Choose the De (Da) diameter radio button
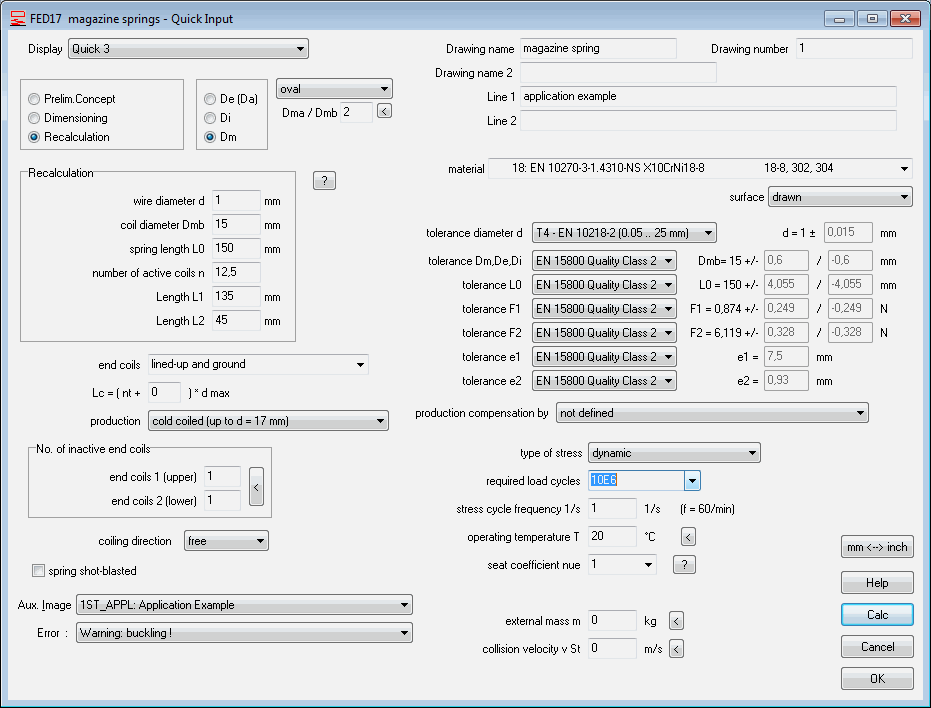This screenshot has height=708, width=931. (210, 99)
